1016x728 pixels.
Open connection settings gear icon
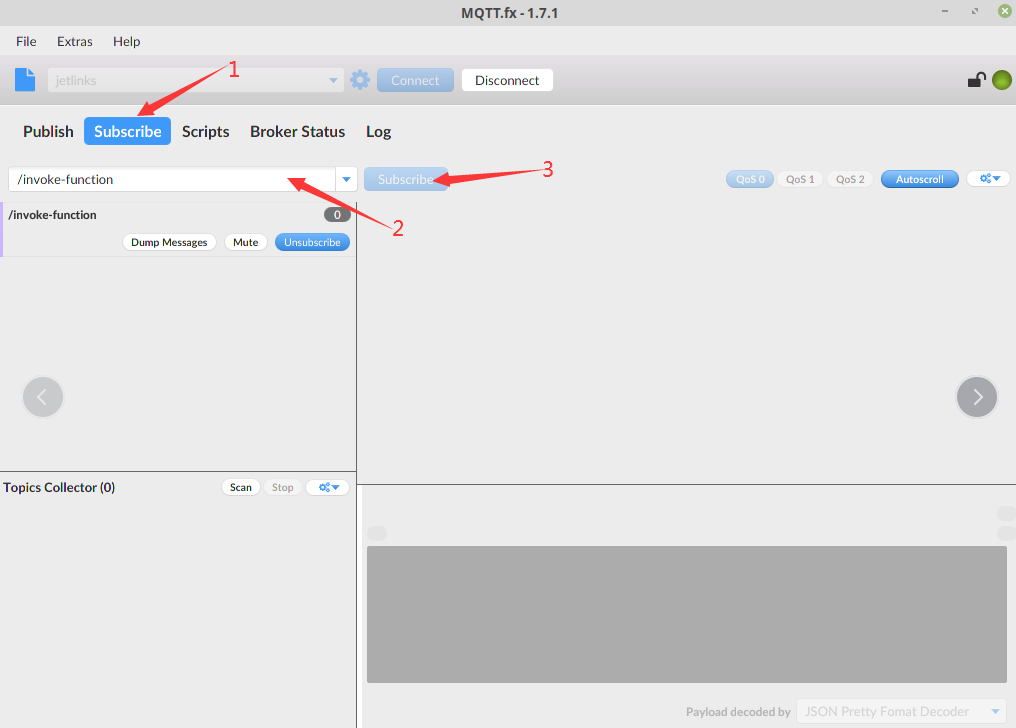[360, 80]
